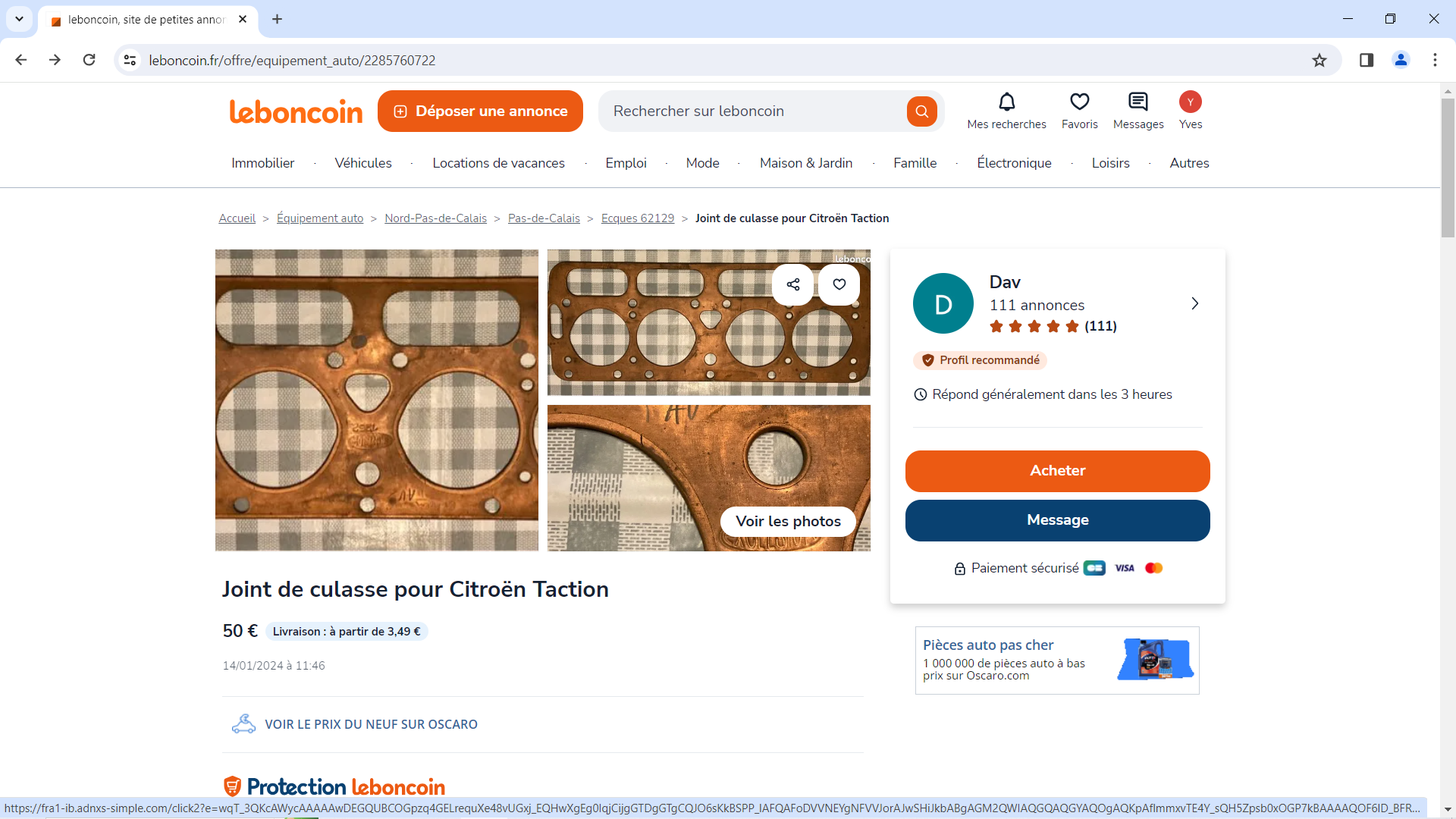Click Voir les photos button
1456x819 pixels.
pyautogui.click(x=788, y=522)
